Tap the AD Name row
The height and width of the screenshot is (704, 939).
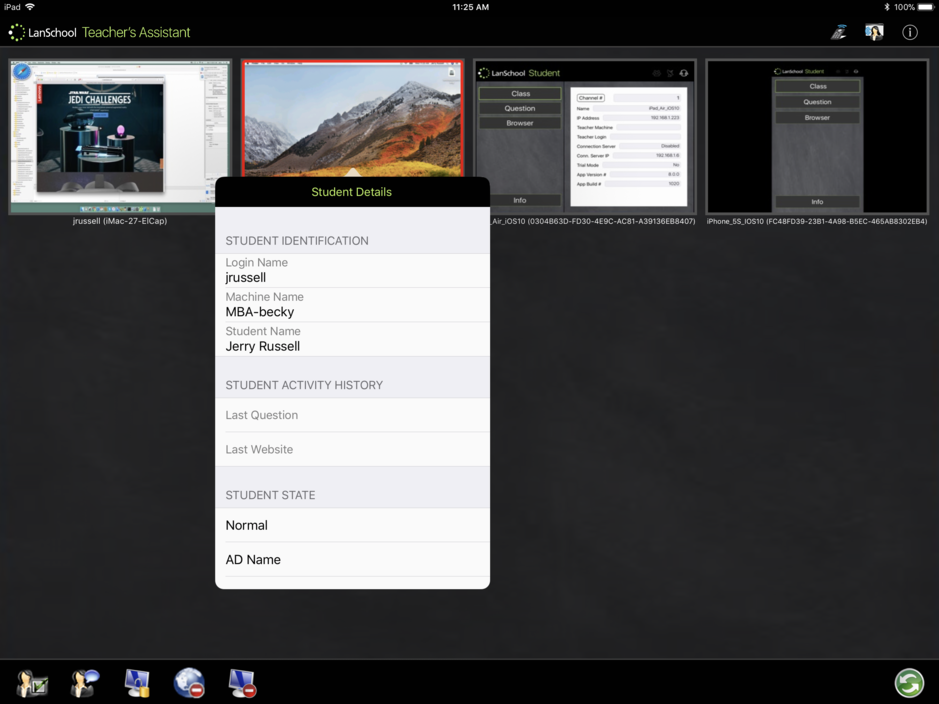[x=352, y=560]
